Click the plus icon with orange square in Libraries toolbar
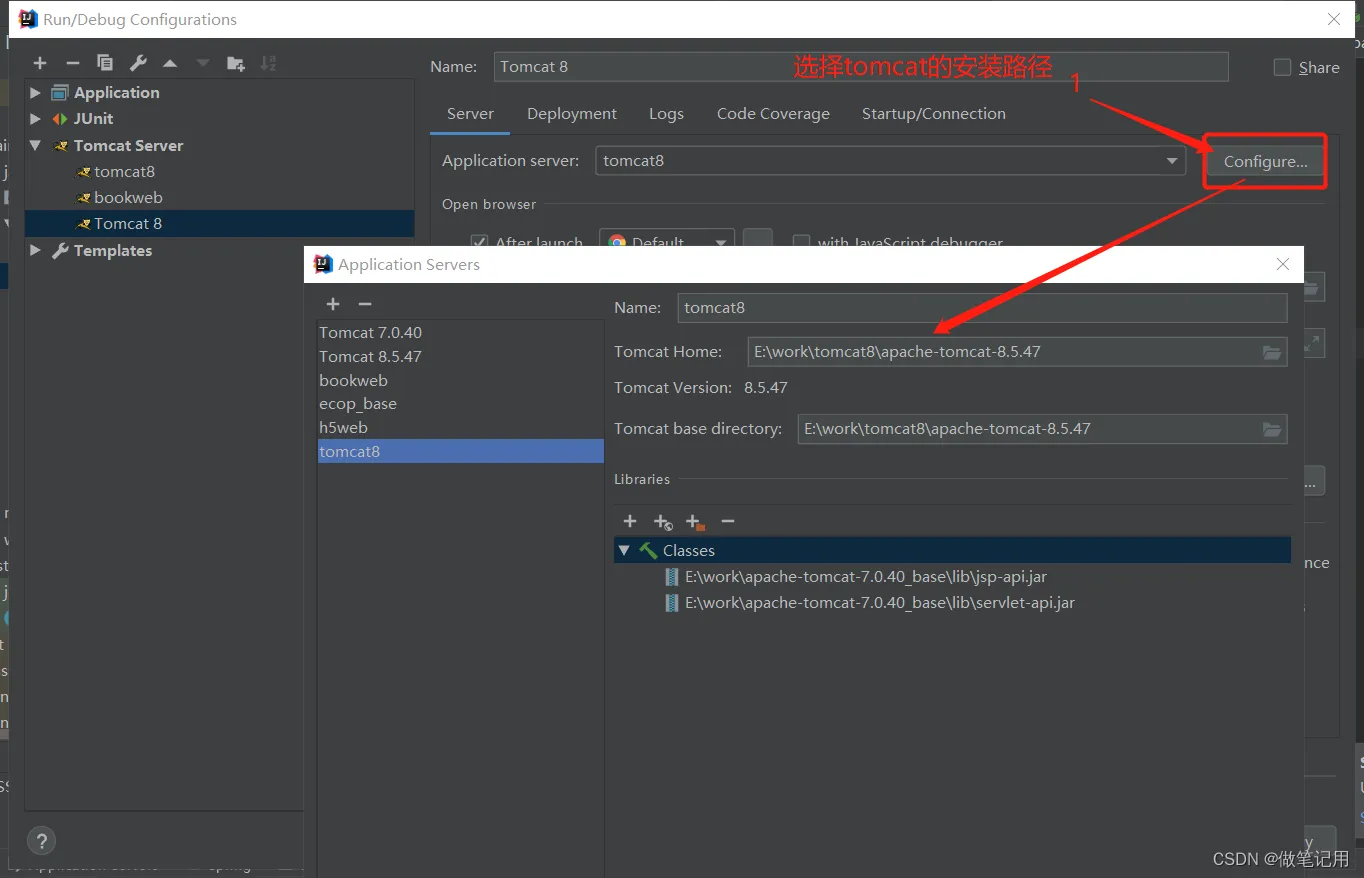1364x878 pixels. (x=695, y=522)
